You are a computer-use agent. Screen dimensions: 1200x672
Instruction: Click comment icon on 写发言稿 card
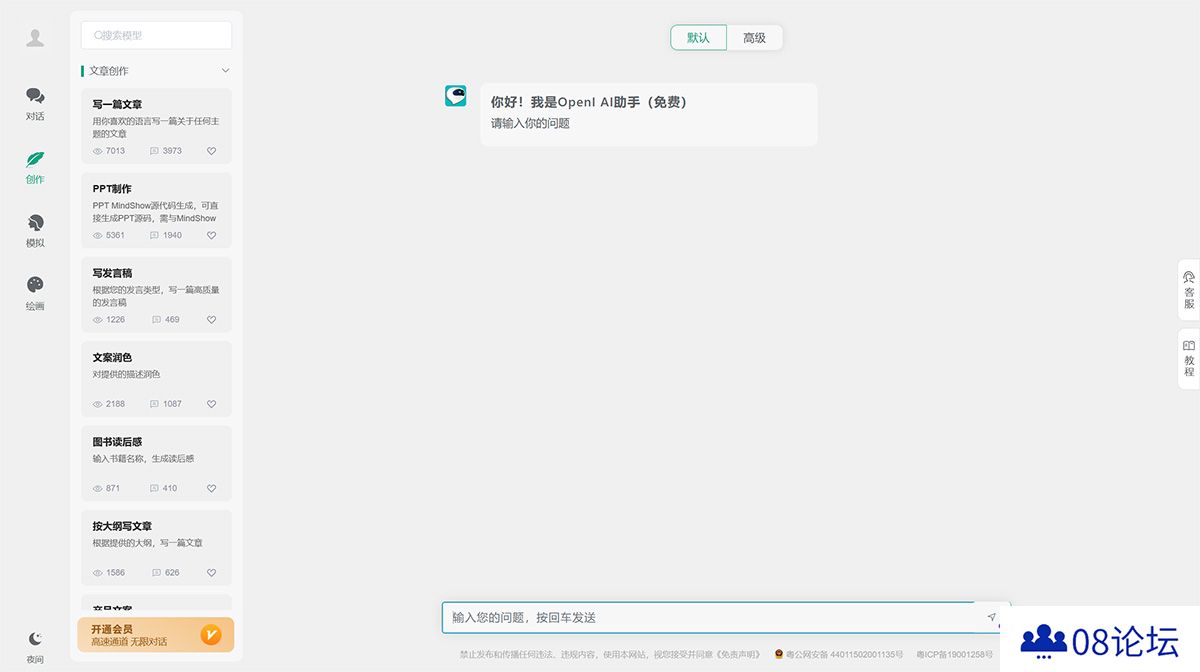click(x=156, y=320)
